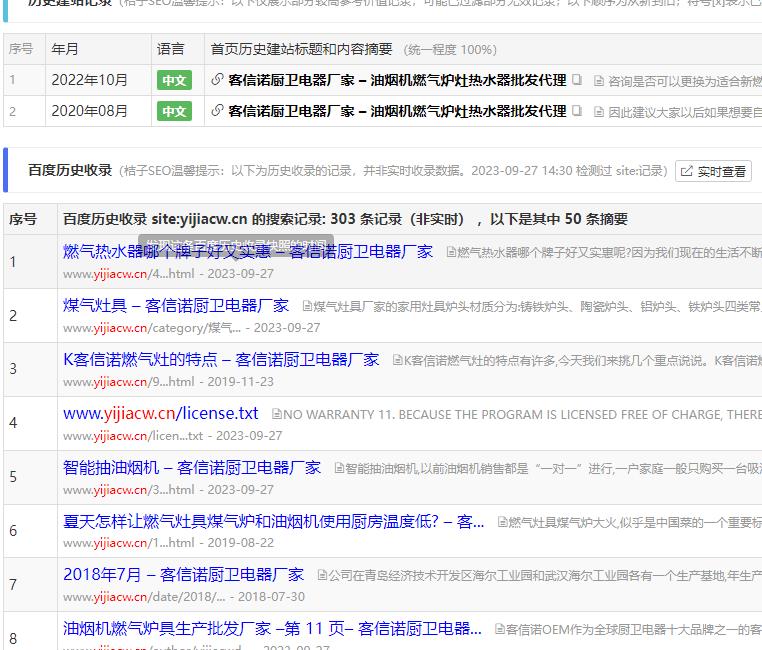Image resolution: width=762 pixels, height=650 pixels.
Task: Click the document icon before 因此建议大家 summary
Action: [599, 113]
